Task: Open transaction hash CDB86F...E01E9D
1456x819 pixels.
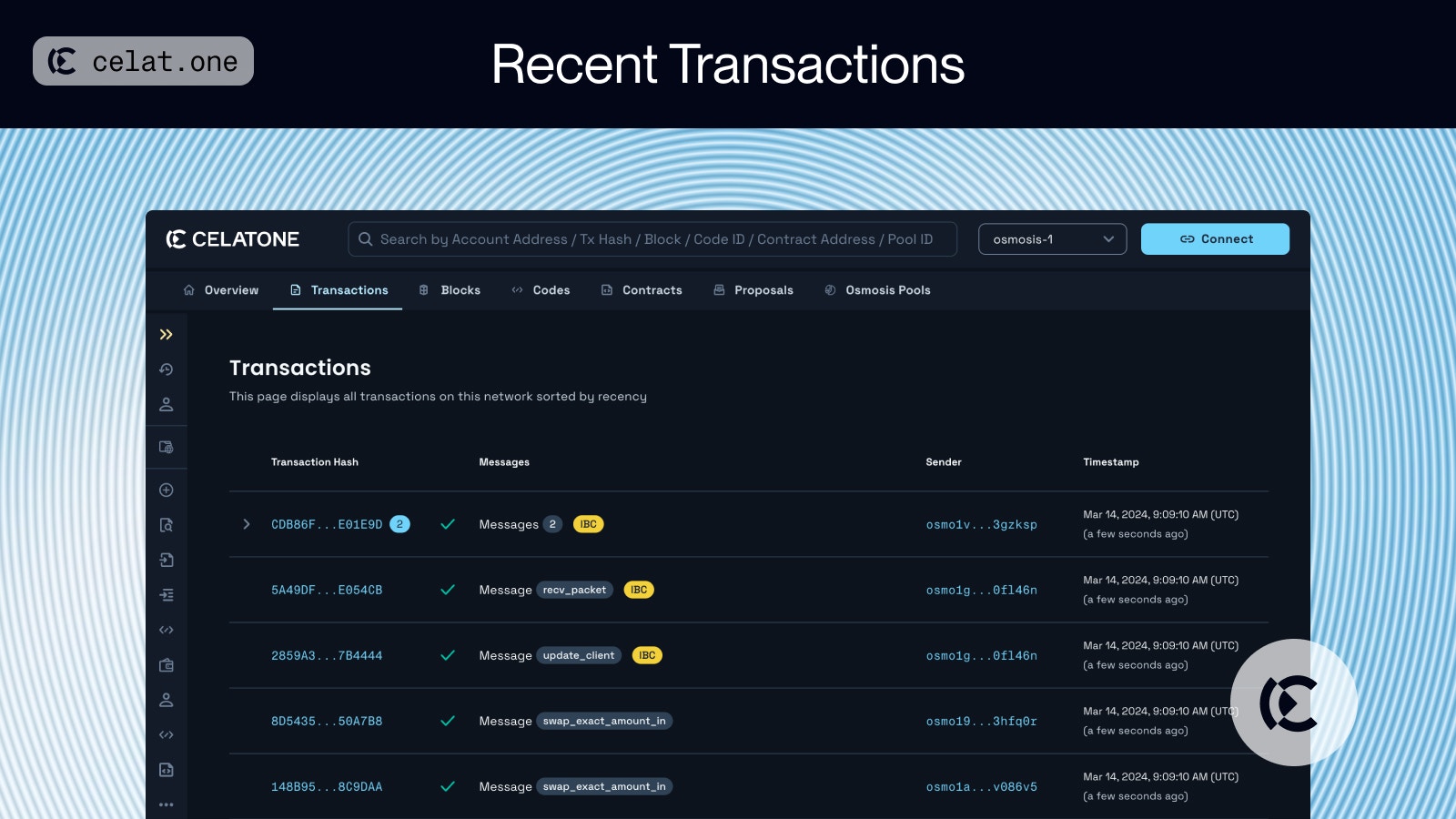Action: pos(327,524)
